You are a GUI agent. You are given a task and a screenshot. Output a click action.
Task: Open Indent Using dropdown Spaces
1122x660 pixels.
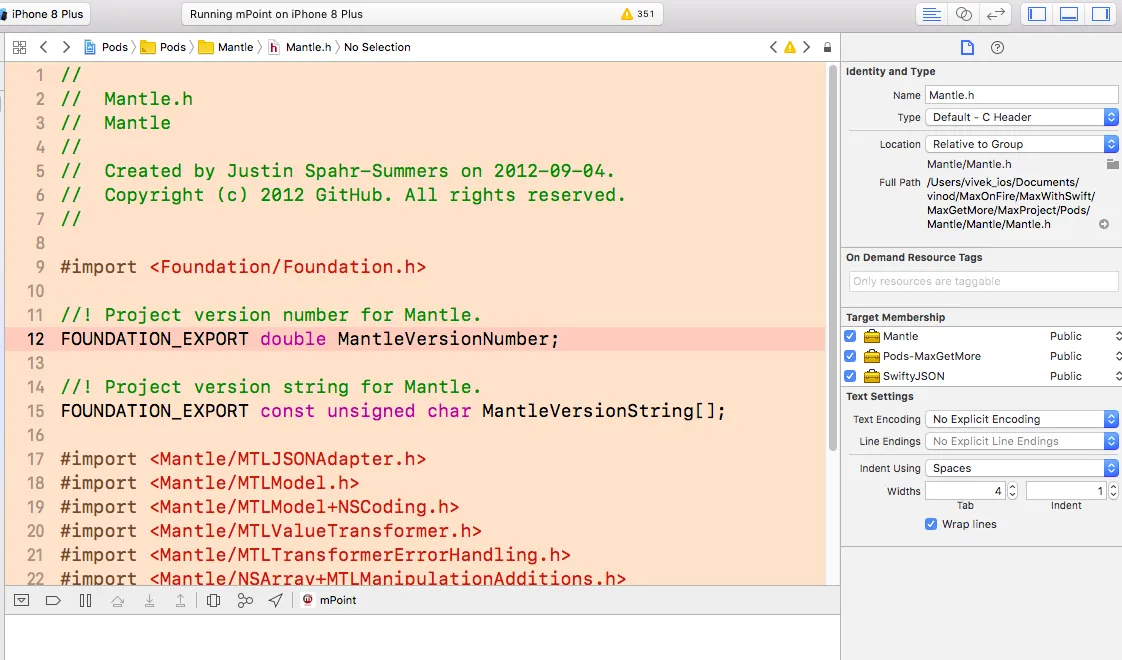coord(1021,468)
